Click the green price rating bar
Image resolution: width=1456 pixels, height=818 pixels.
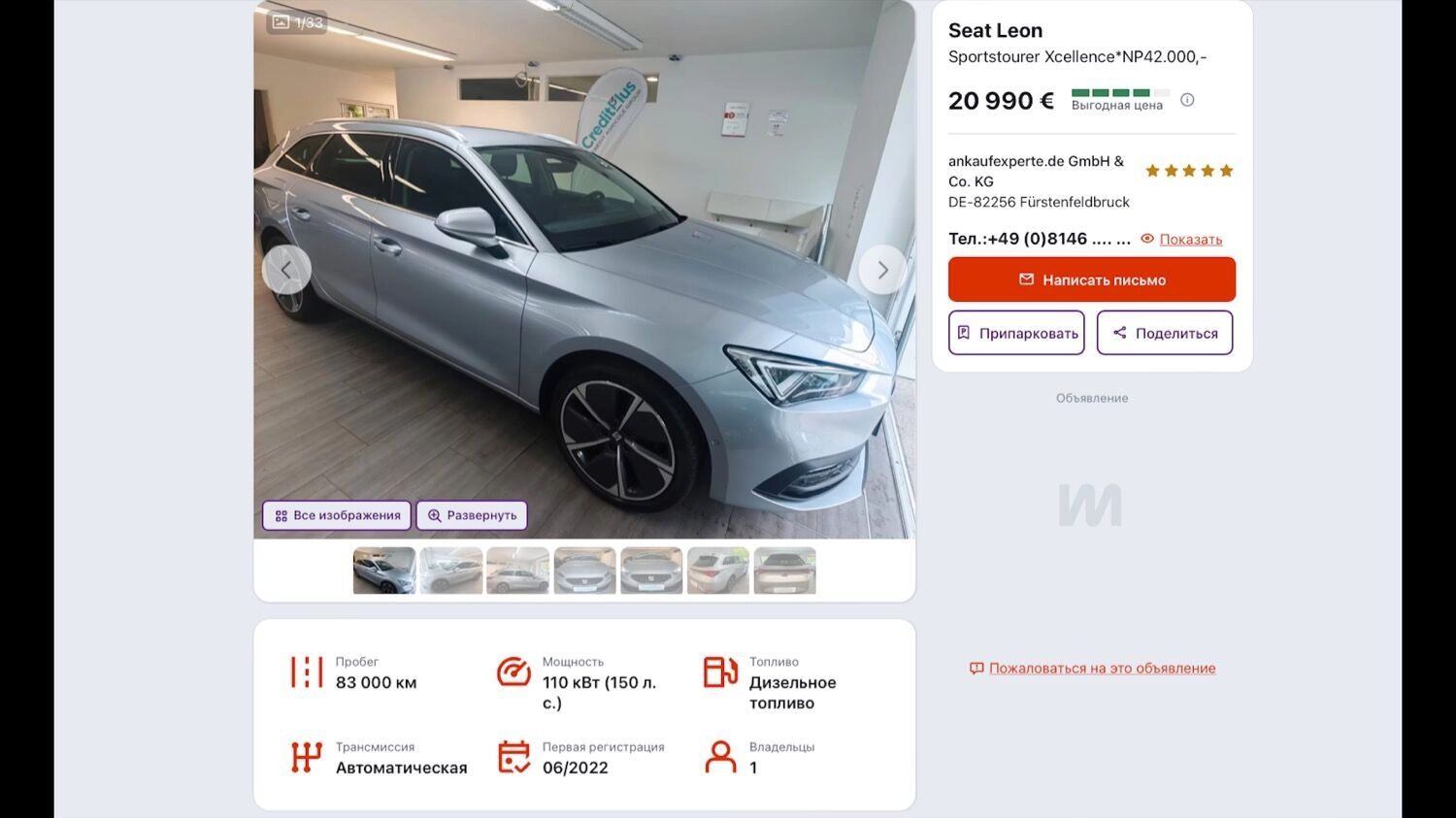pyautogui.click(x=1120, y=93)
